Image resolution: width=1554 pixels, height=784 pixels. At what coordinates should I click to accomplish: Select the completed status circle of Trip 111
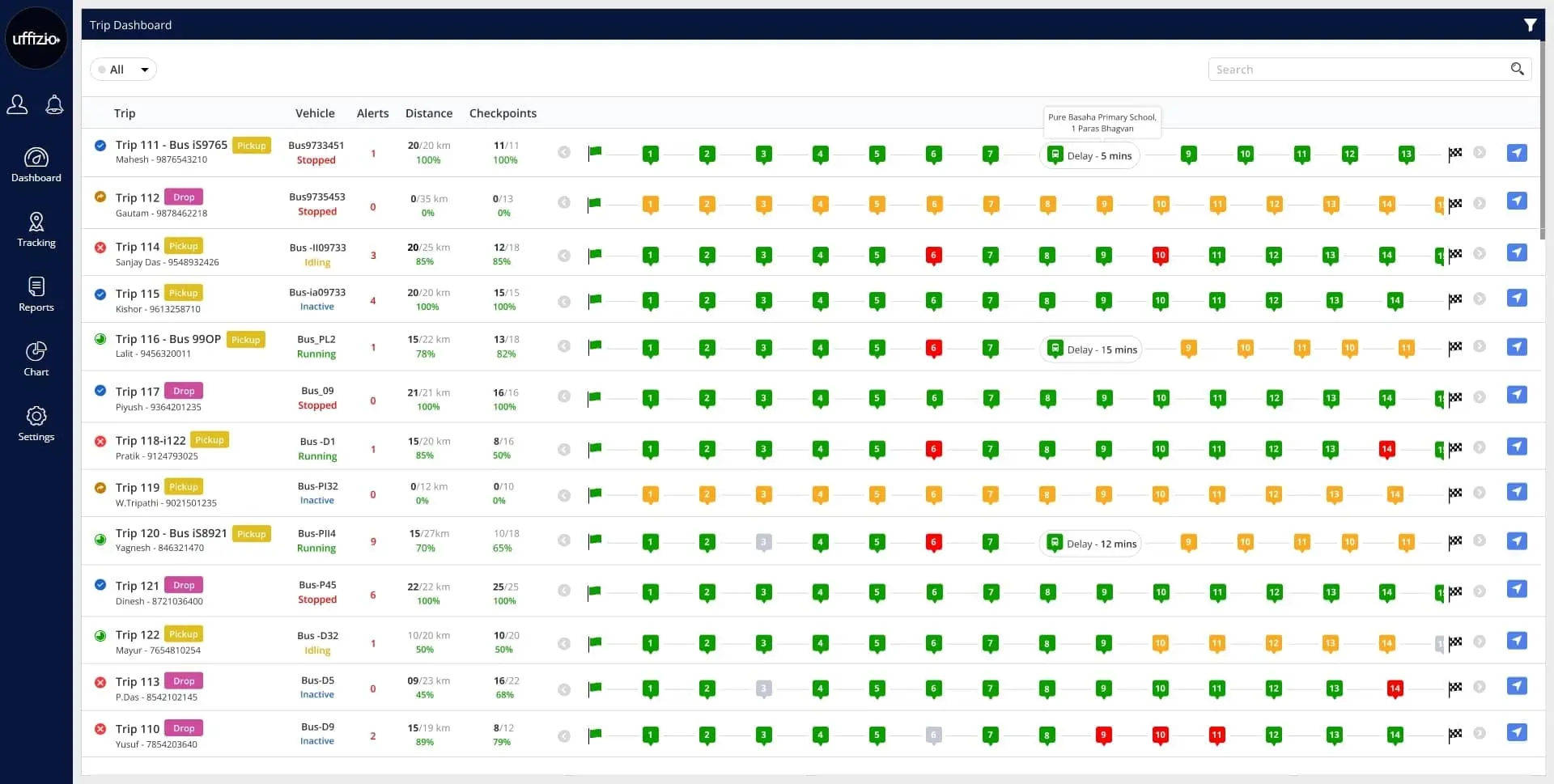coord(100,146)
